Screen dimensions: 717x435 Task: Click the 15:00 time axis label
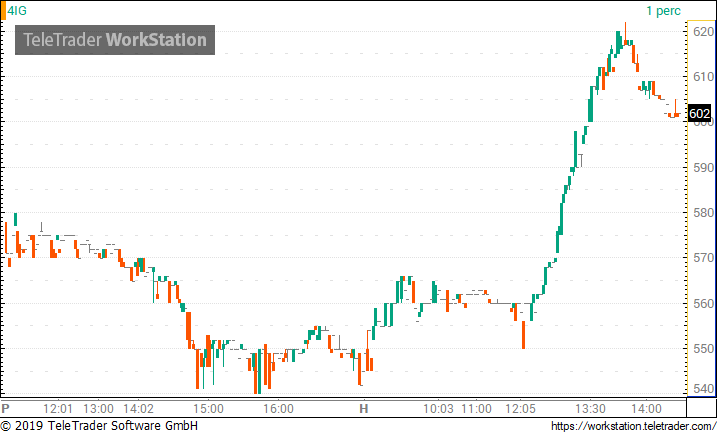tap(209, 408)
